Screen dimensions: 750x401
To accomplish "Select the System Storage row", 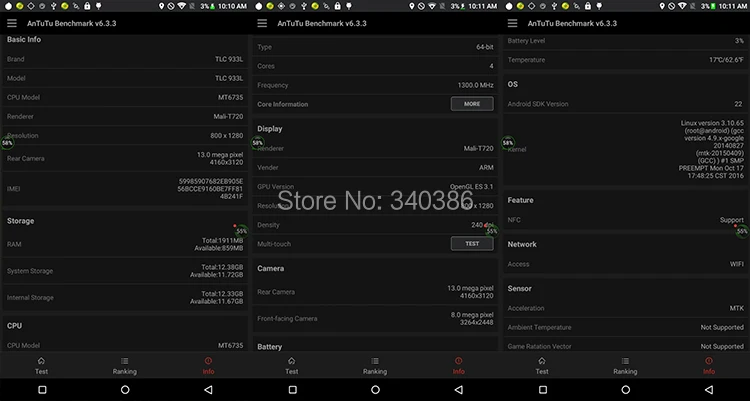I will point(125,271).
